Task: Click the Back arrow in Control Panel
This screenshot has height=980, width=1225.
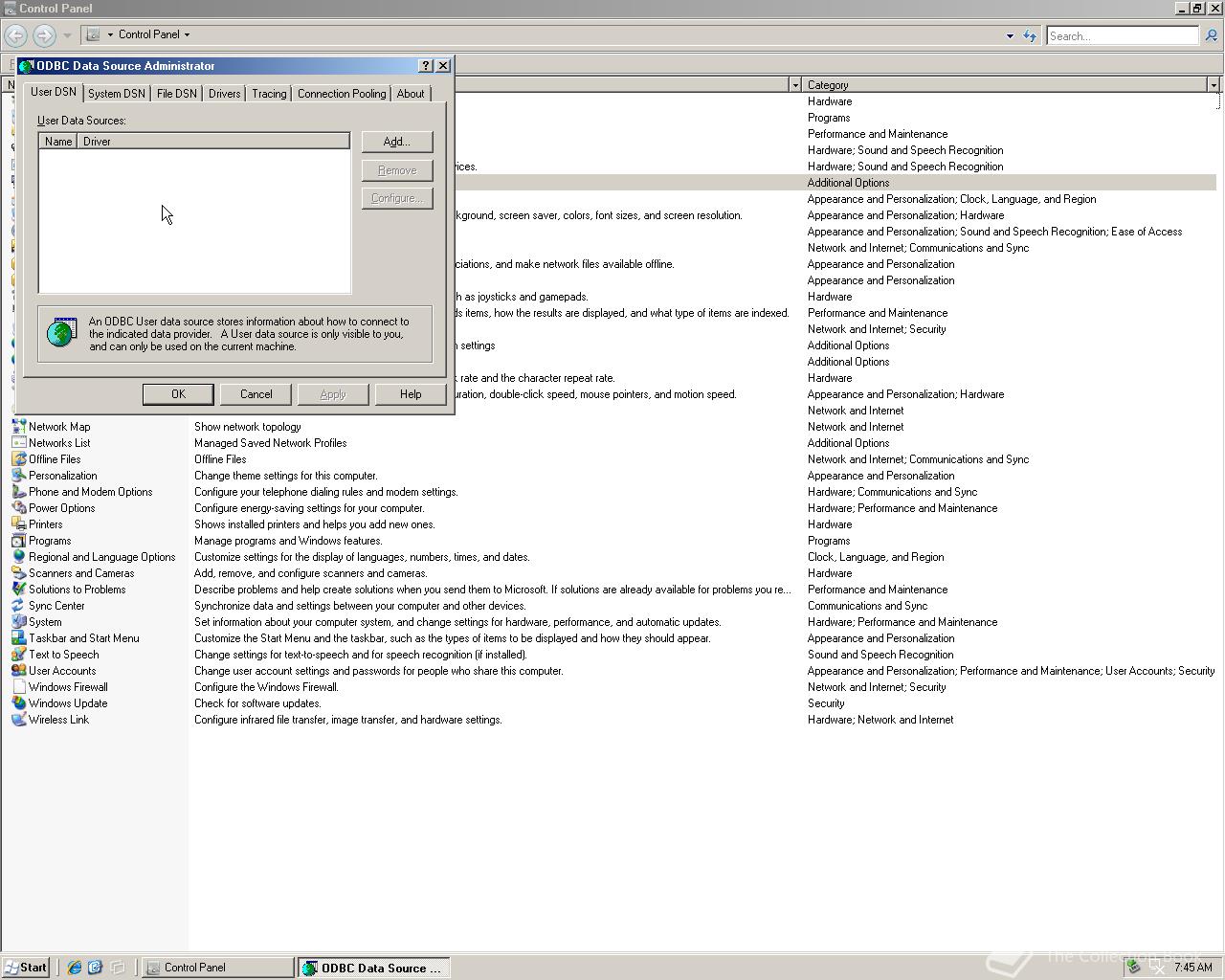Action: [x=15, y=35]
